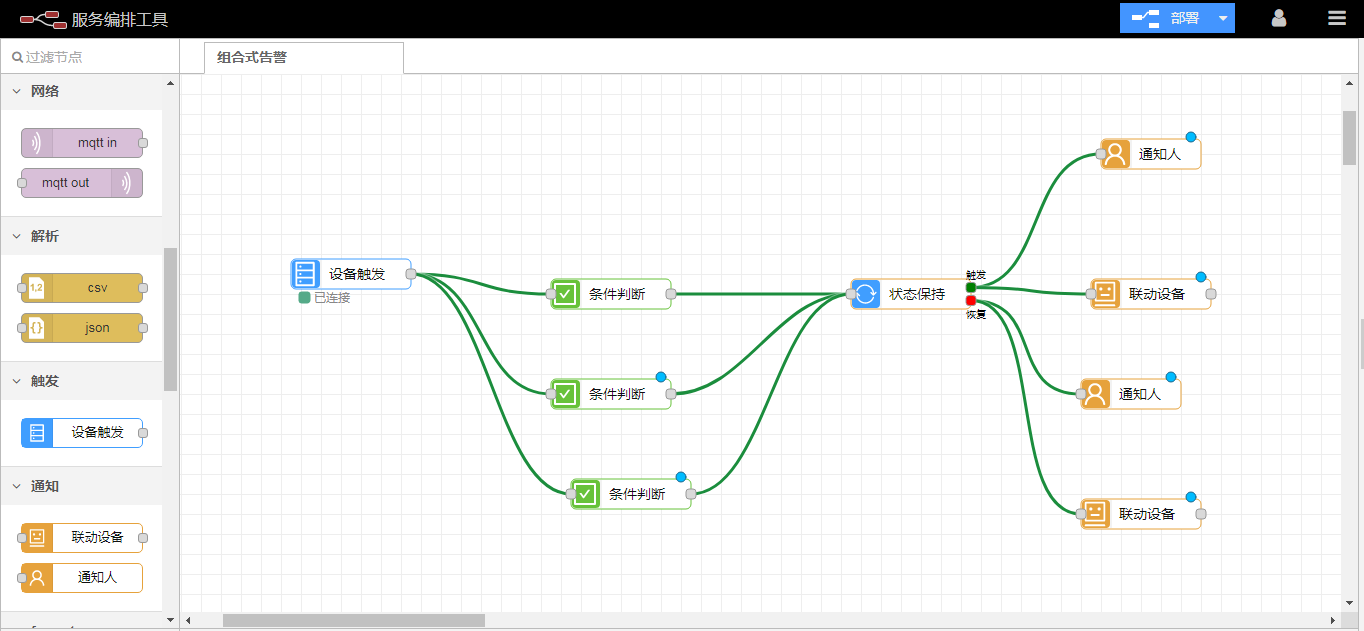Collapse the 解析 palette category
Screen dimensions: 1364x631
point(17,236)
